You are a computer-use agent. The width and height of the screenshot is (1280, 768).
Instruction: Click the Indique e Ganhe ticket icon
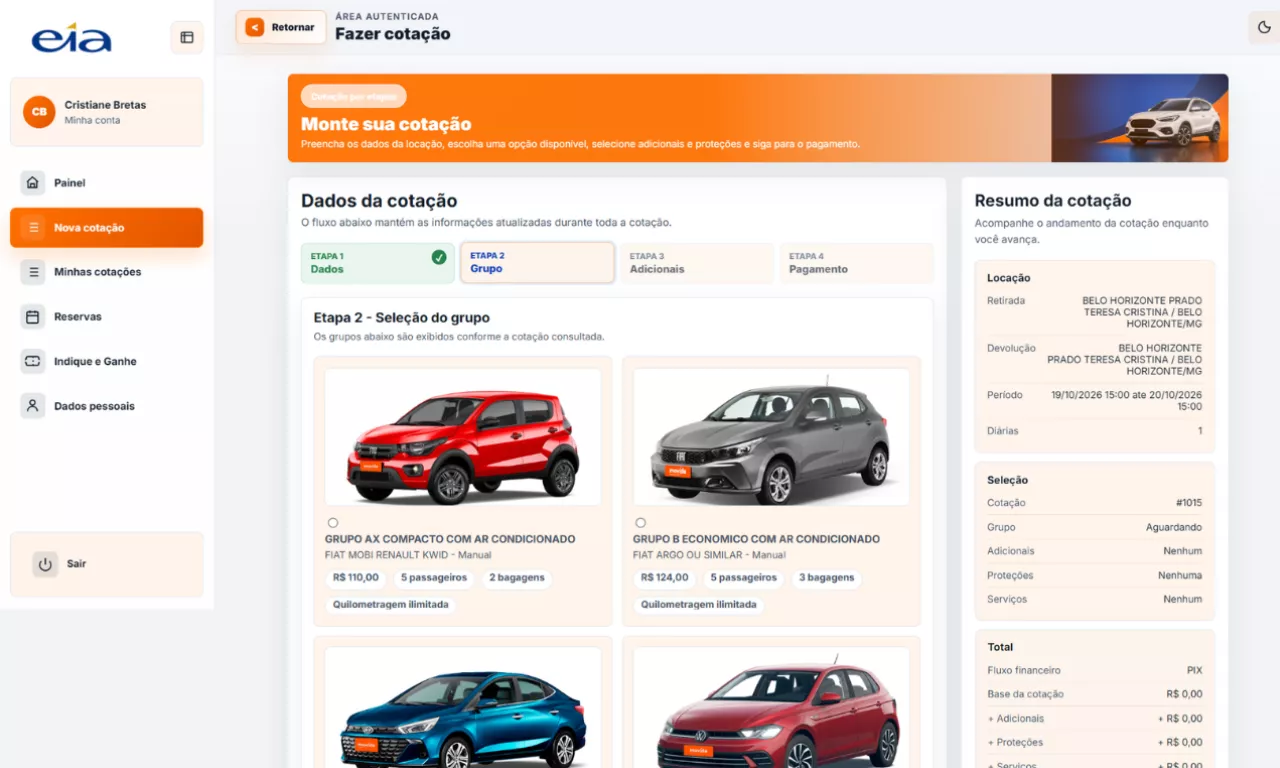tap(33, 361)
